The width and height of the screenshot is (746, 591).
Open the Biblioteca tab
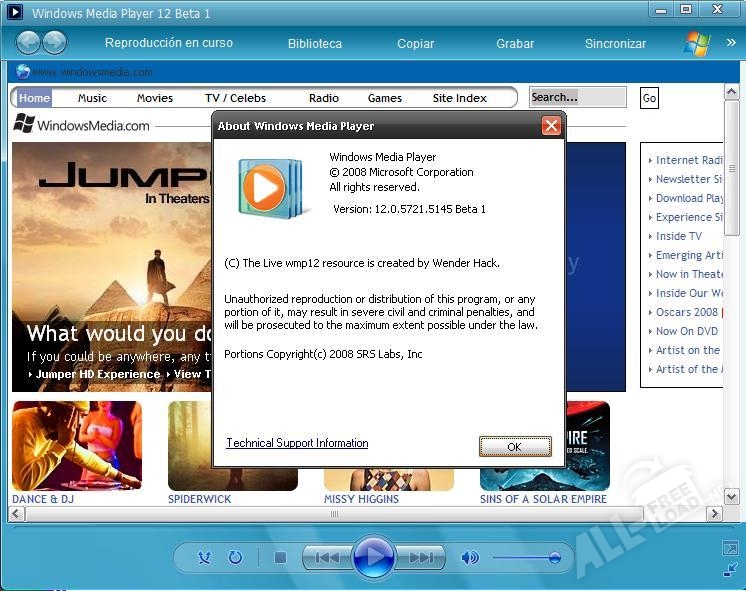(x=314, y=43)
